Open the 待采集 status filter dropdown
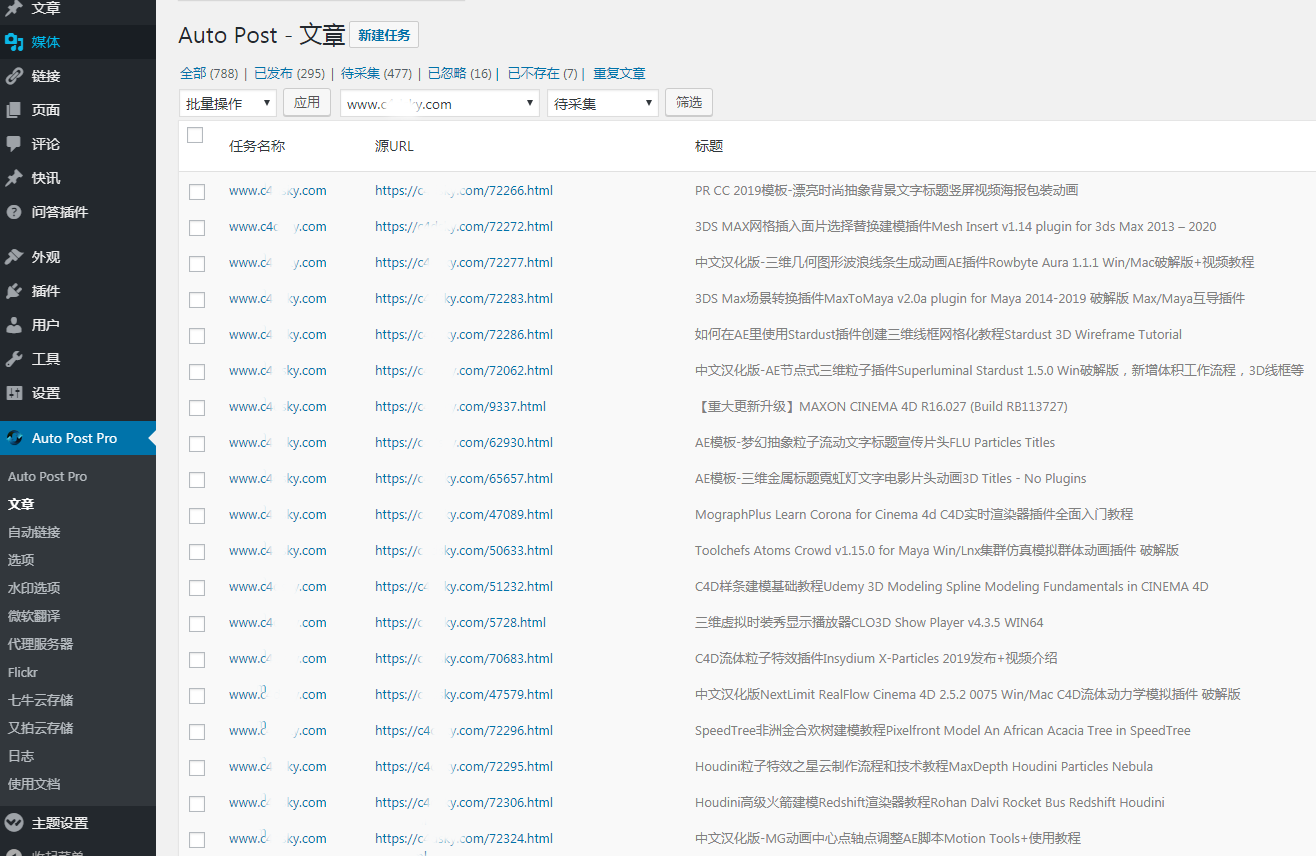The width and height of the screenshot is (1316, 856). pos(602,103)
